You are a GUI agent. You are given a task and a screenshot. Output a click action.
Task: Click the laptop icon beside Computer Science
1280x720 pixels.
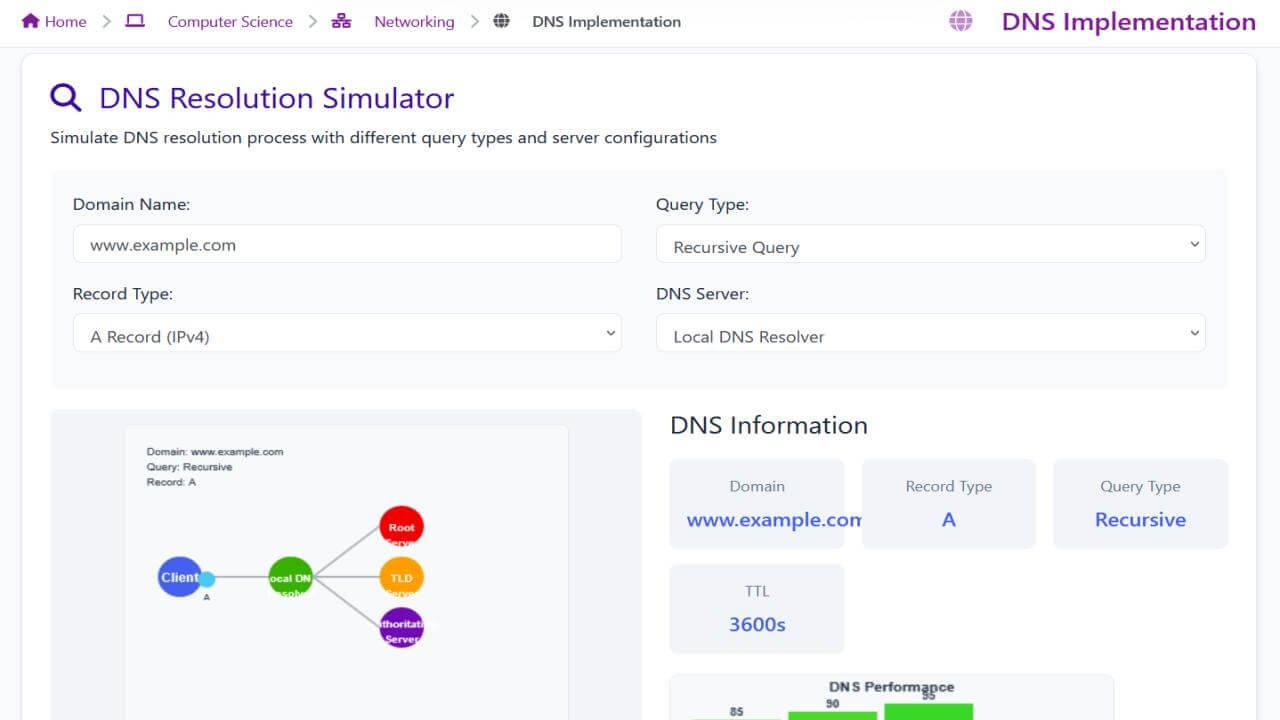click(135, 21)
